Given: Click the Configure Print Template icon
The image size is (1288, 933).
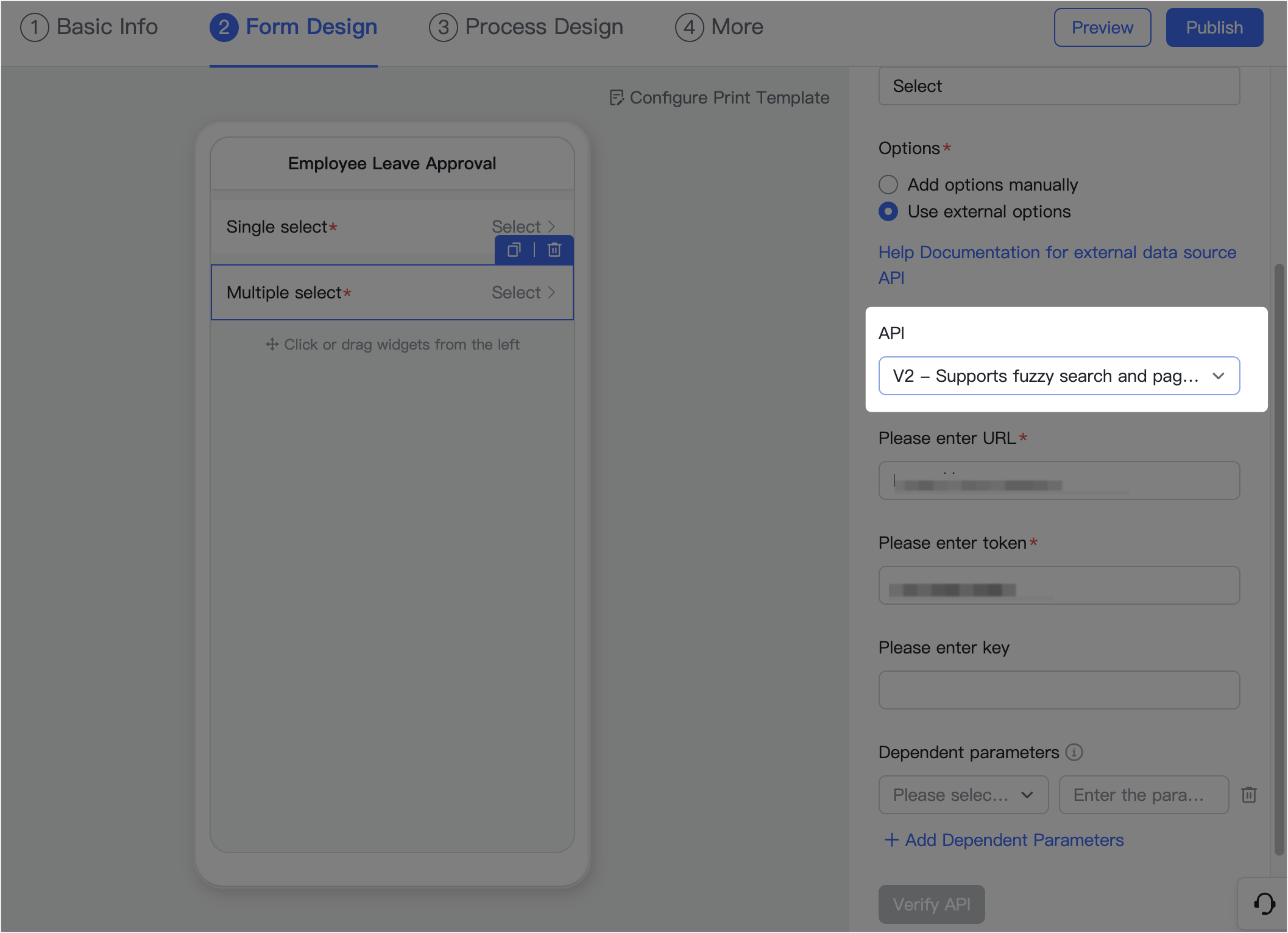Looking at the screenshot, I should pyautogui.click(x=617, y=97).
